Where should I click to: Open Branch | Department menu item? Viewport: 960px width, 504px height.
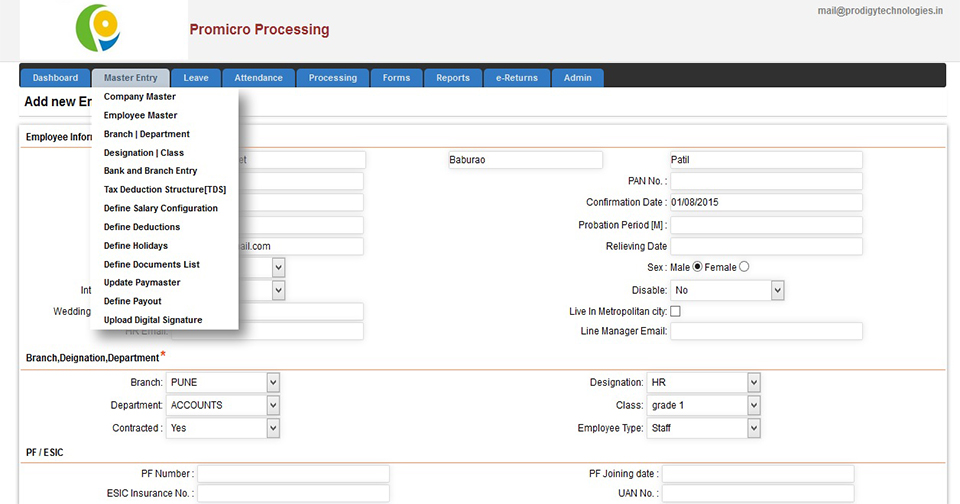click(x=146, y=134)
